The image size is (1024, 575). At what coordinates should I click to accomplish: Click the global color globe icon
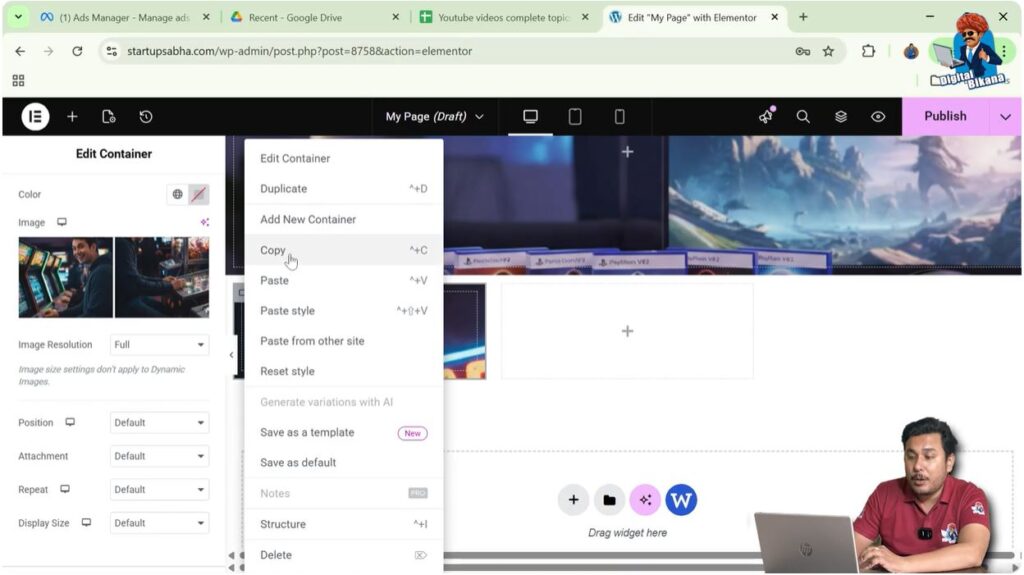click(178, 194)
